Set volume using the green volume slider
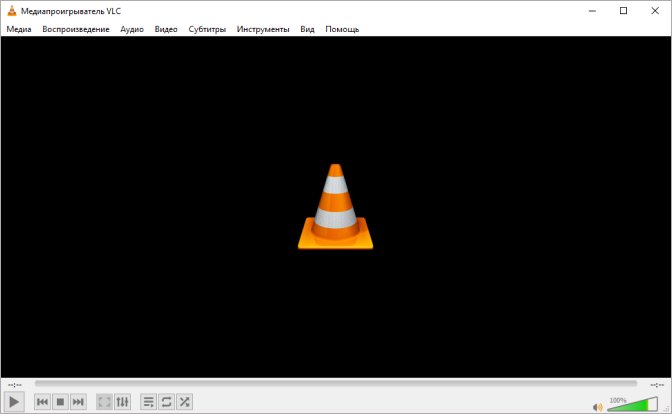 pos(632,404)
